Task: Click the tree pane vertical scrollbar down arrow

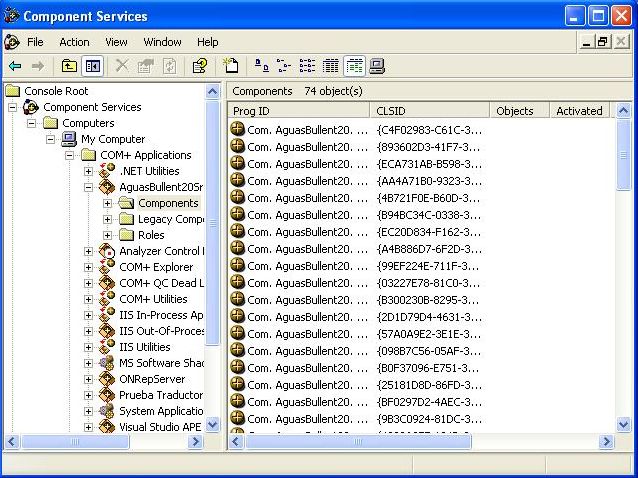Action: 212,425
